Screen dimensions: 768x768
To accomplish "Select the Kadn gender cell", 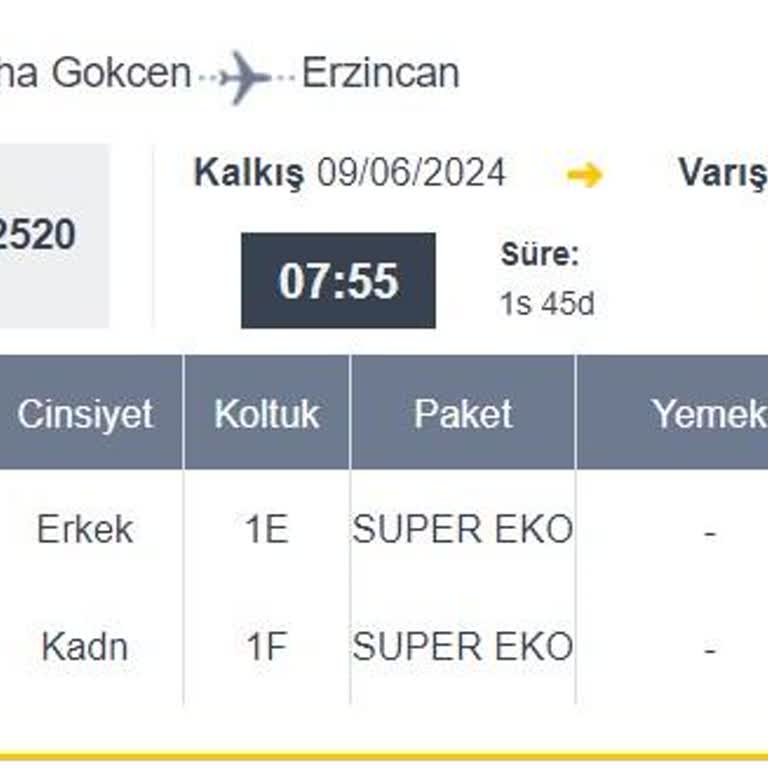I will [x=85, y=647].
